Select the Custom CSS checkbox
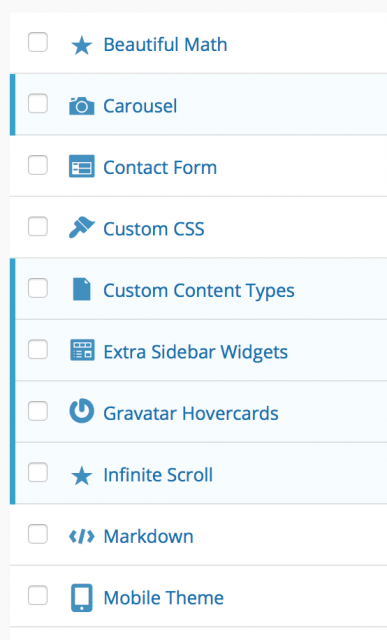Image resolution: width=387 pixels, height=640 pixels. (x=38, y=226)
